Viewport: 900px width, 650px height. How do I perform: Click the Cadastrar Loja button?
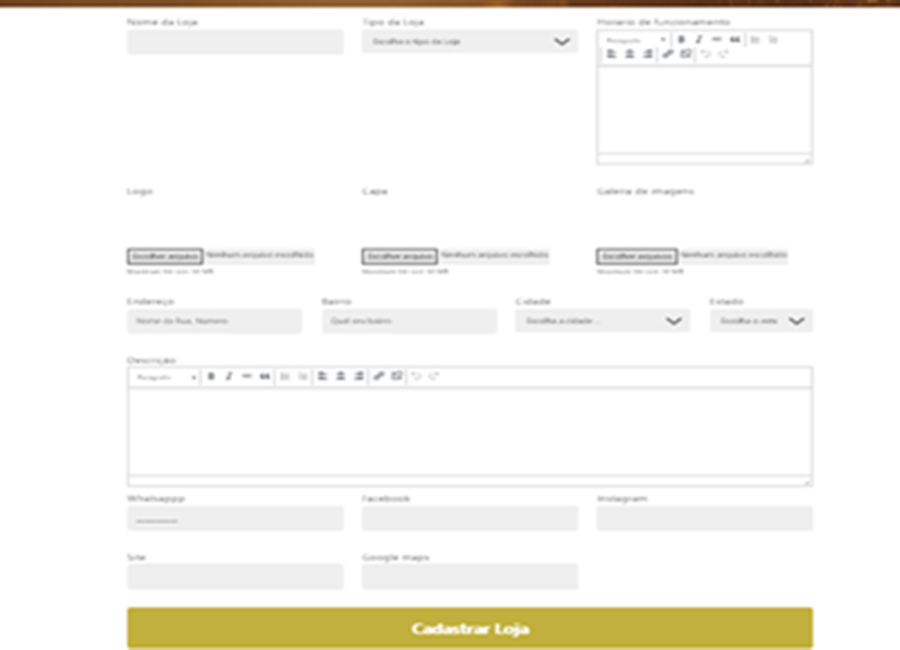(469, 629)
